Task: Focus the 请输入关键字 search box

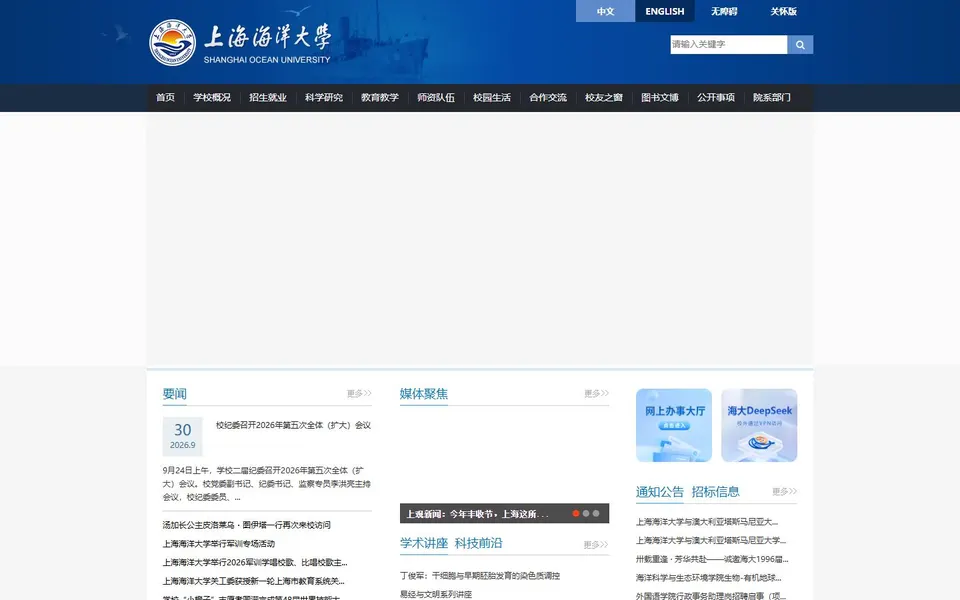Action: click(729, 45)
